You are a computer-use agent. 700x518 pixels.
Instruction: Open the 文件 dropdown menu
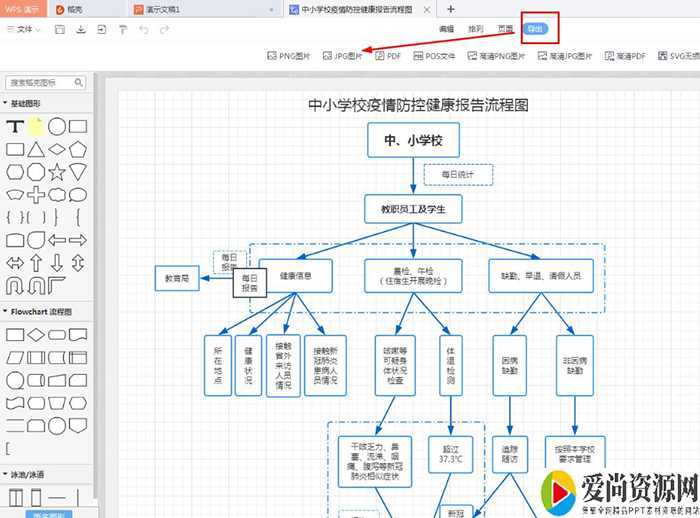(24, 30)
